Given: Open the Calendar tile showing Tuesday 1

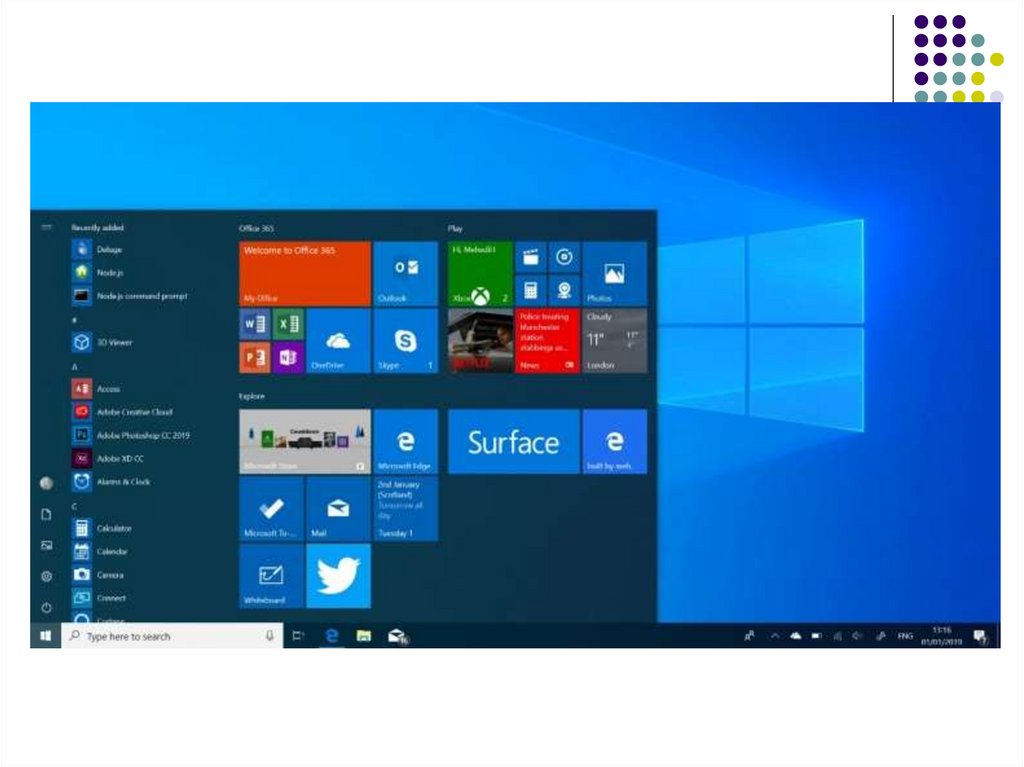Looking at the screenshot, I should (x=406, y=509).
